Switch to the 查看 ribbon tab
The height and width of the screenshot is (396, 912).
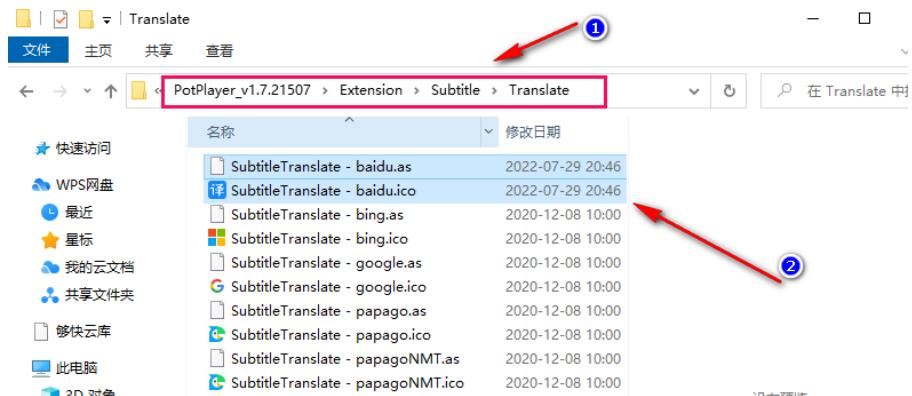tap(219, 51)
